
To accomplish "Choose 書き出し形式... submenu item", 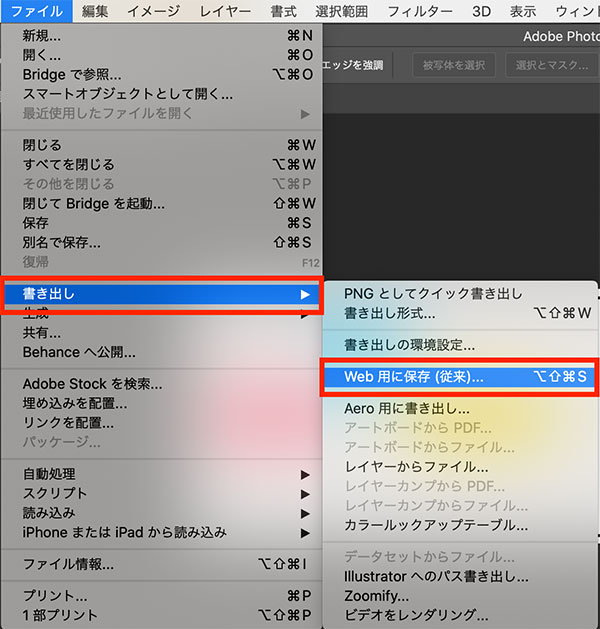I will 460,313.
